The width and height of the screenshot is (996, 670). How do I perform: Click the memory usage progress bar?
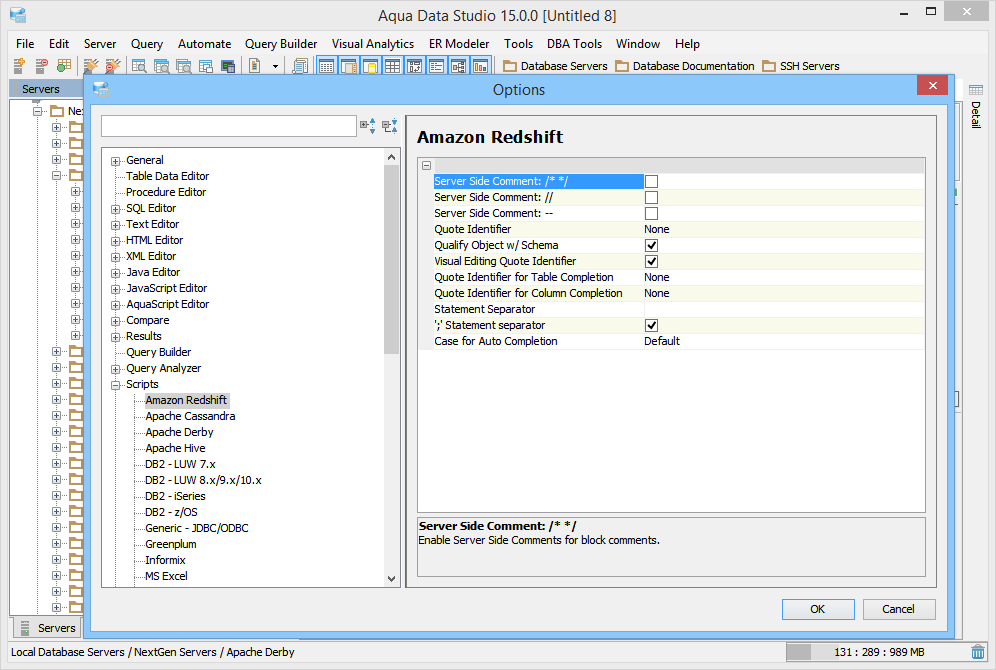[877, 652]
